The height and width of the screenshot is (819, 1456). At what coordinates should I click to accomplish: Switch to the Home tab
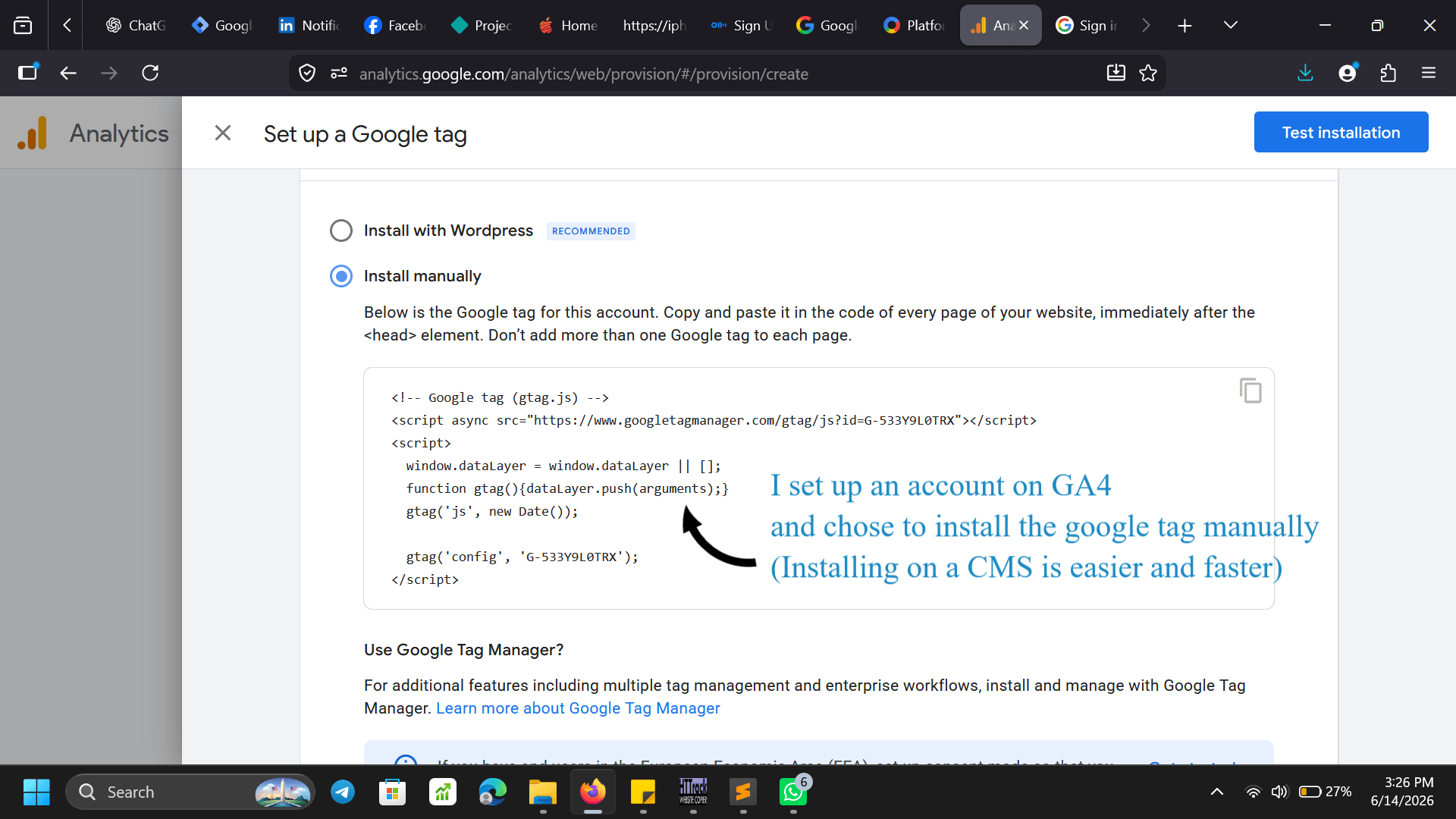coord(568,25)
